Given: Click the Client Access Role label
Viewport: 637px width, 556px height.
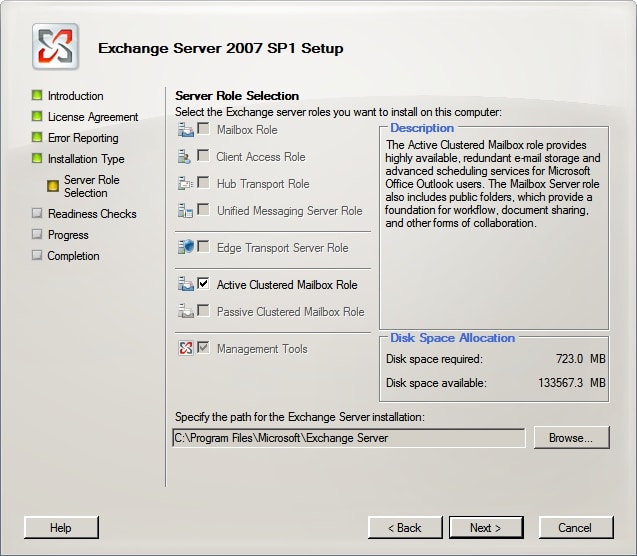Looking at the screenshot, I should 261,157.
